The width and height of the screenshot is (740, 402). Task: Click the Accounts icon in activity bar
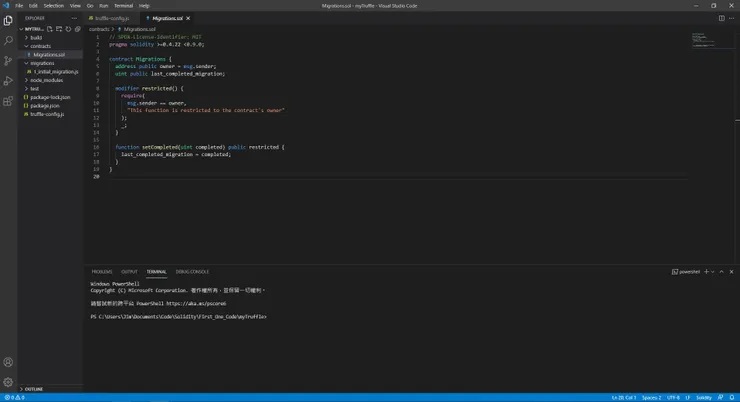pos(8,362)
